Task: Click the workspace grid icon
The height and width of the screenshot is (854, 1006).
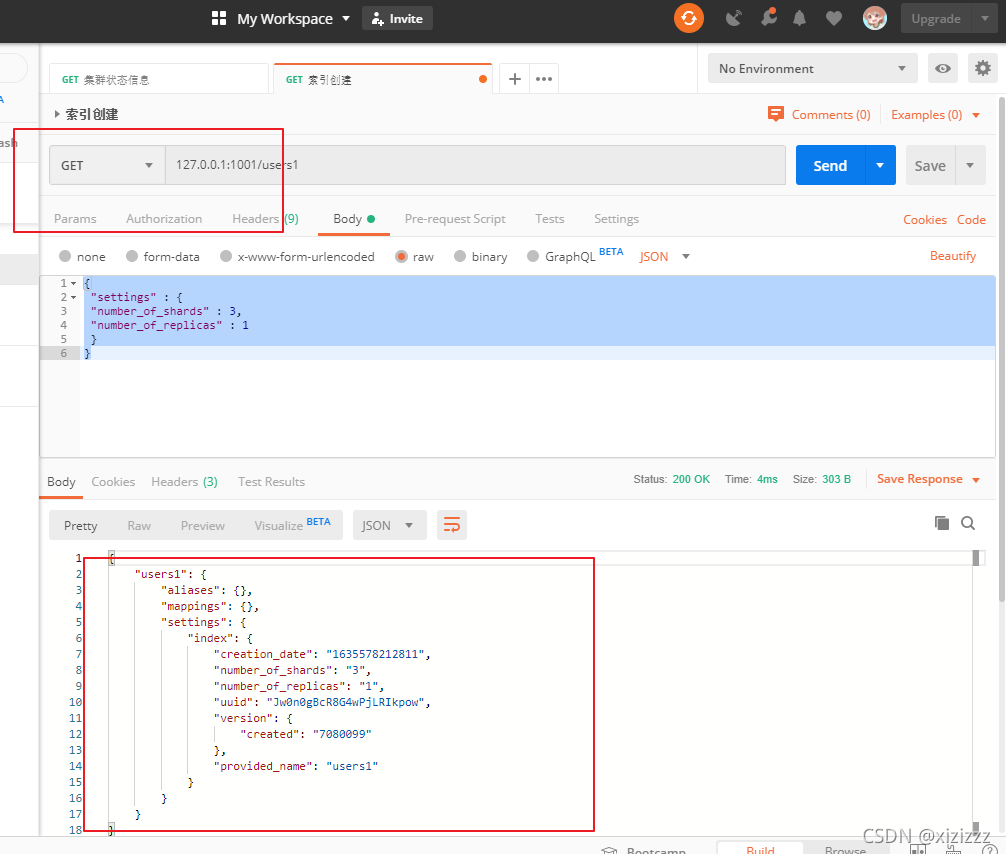Action: (219, 18)
